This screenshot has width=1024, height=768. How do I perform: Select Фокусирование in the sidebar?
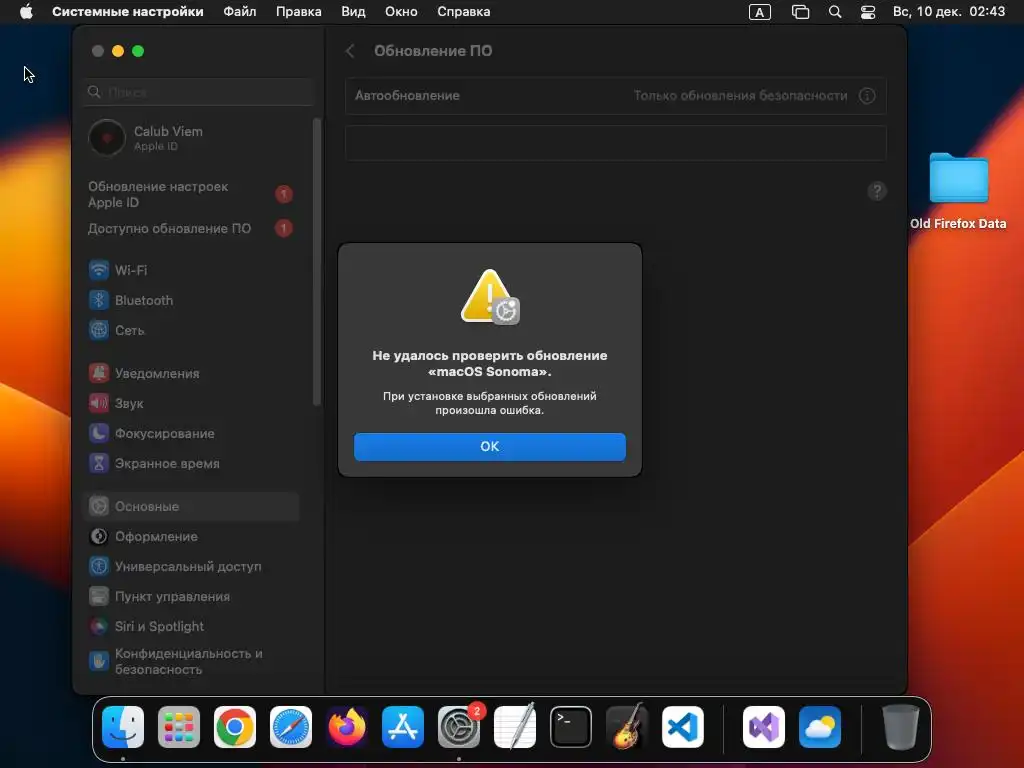coord(191,434)
